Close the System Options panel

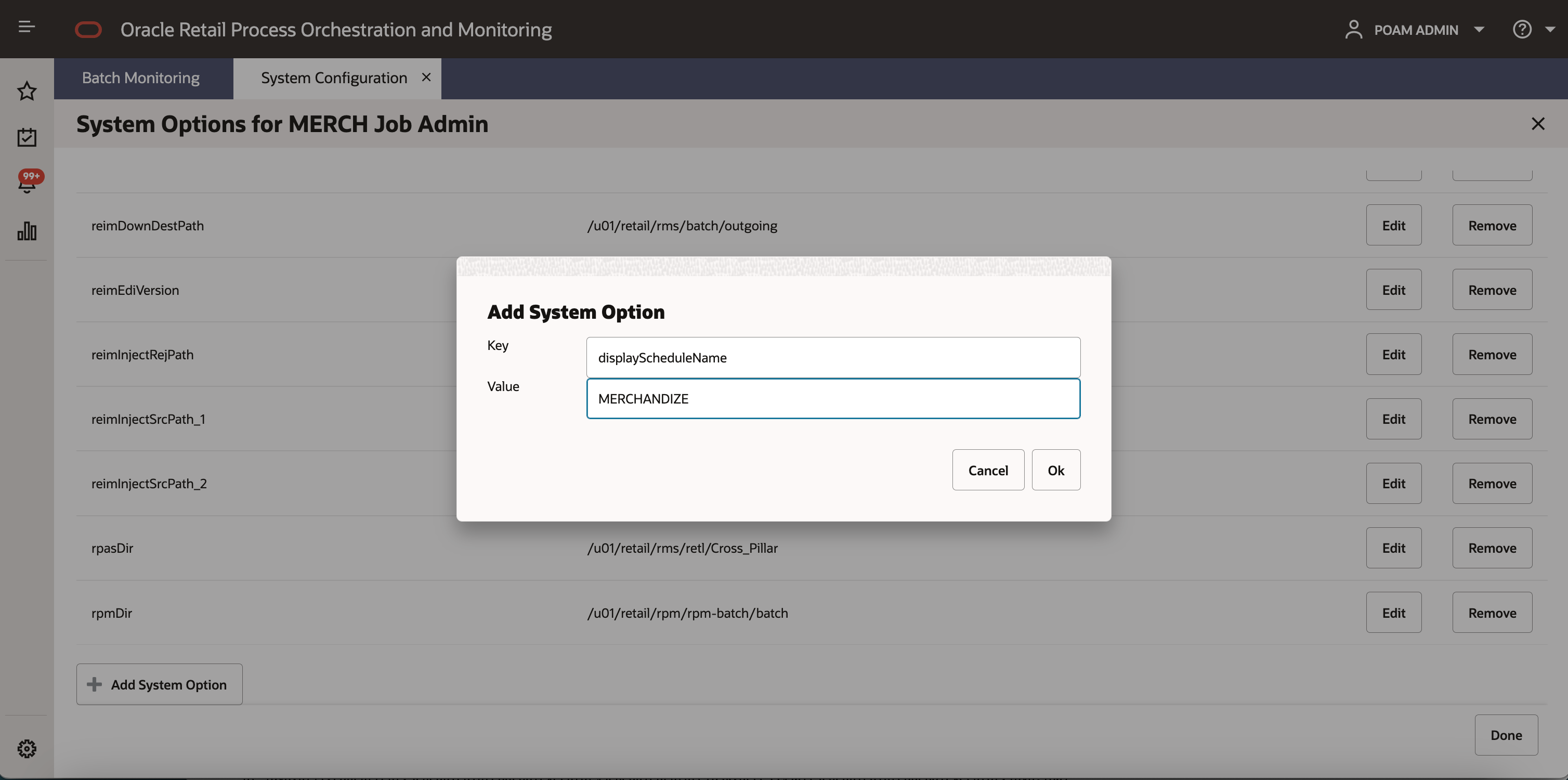tap(1537, 124)
